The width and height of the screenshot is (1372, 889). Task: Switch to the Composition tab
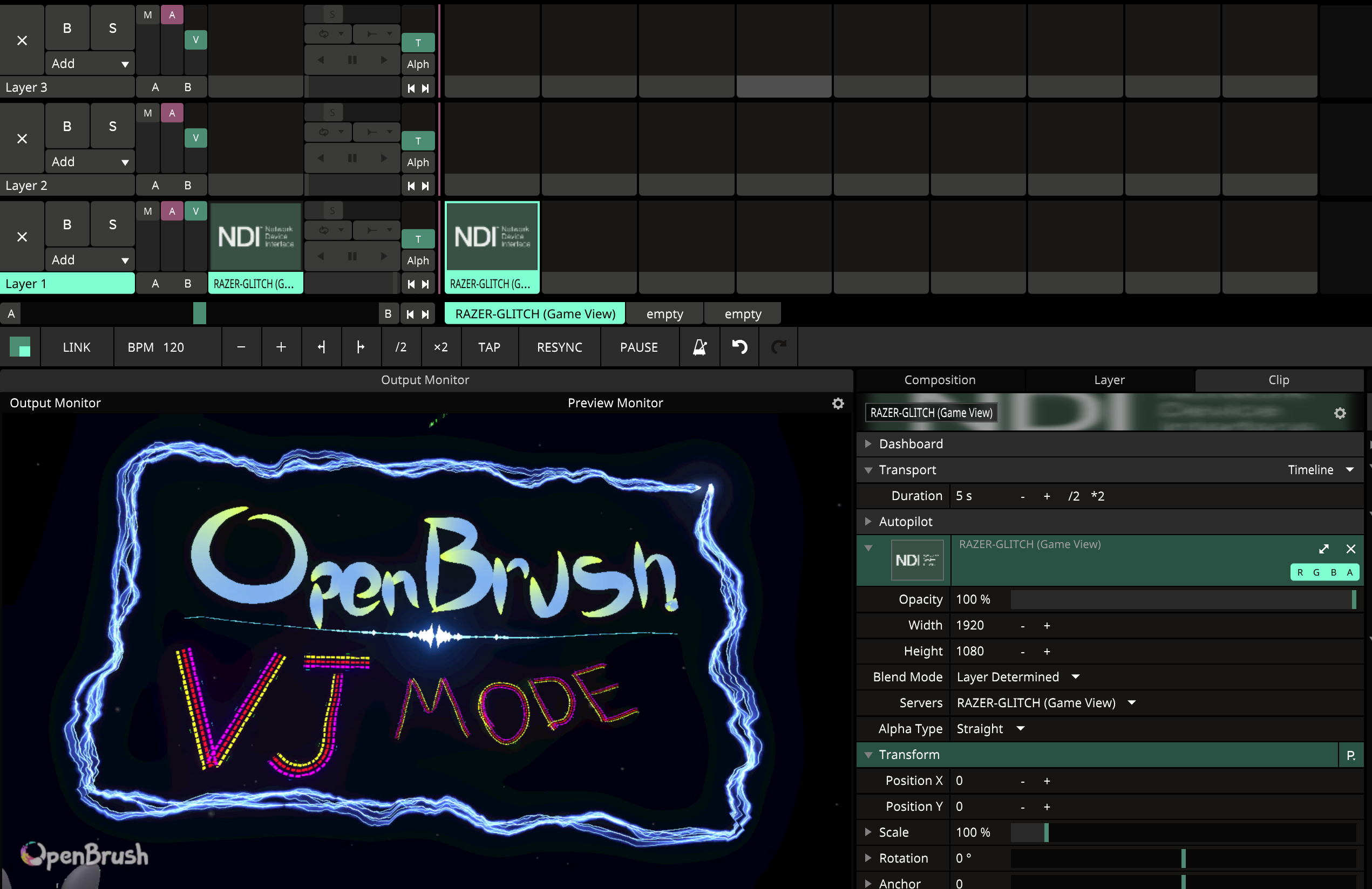point(940,380)
